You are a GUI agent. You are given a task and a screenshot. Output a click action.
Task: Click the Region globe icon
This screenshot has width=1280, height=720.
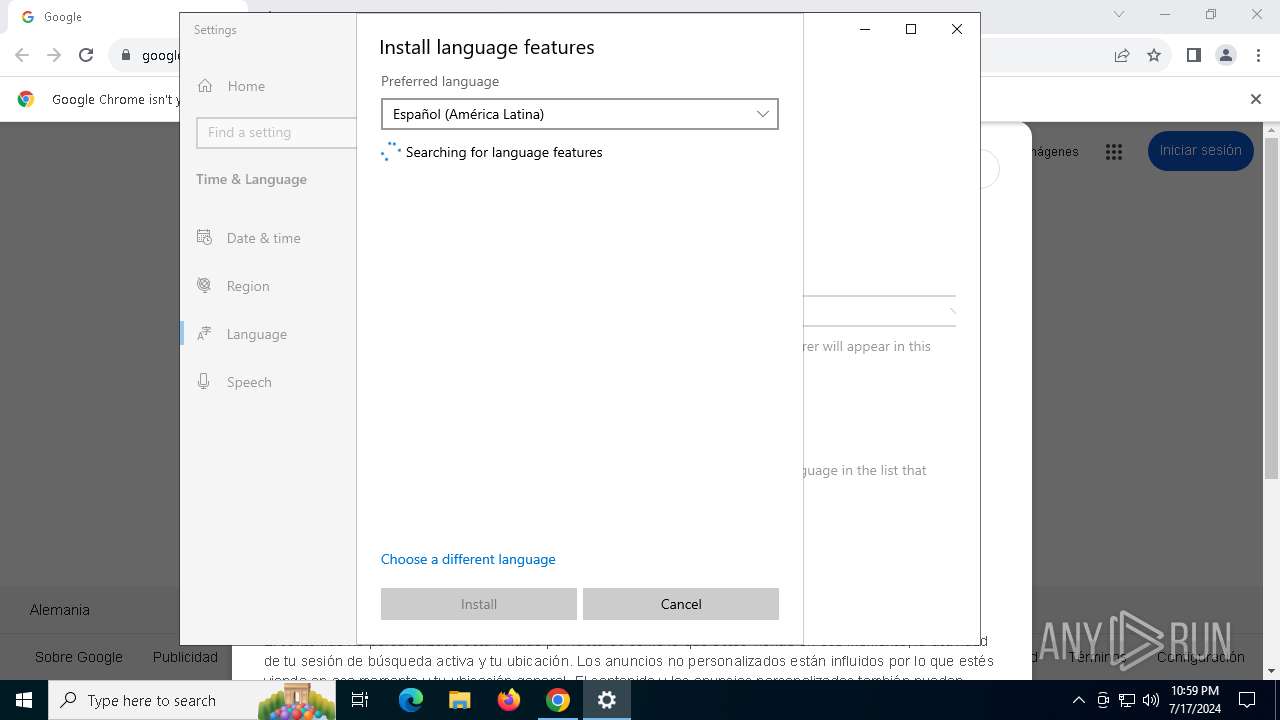(204, 285)
